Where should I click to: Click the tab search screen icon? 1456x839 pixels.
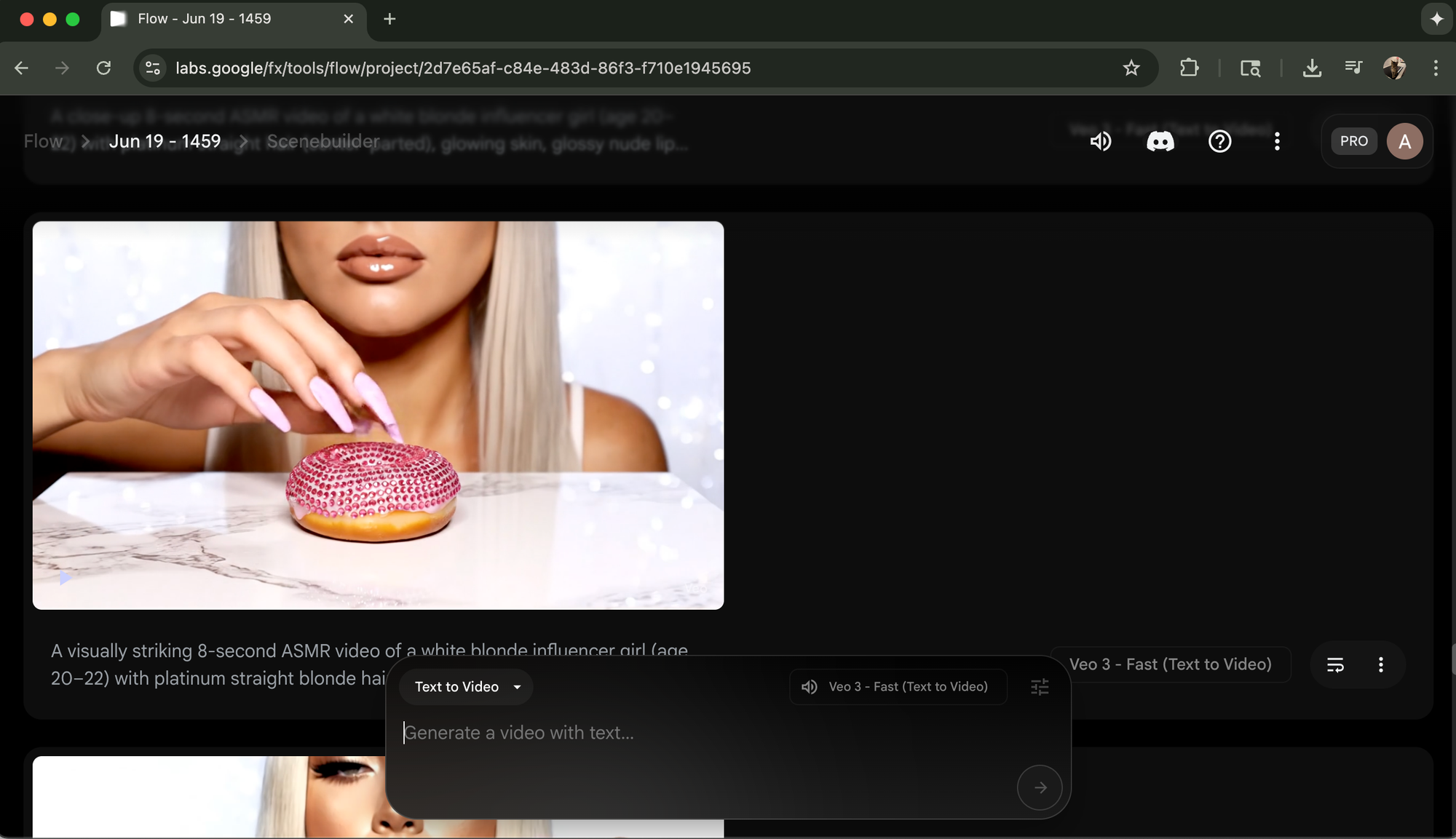(1250, 68)
